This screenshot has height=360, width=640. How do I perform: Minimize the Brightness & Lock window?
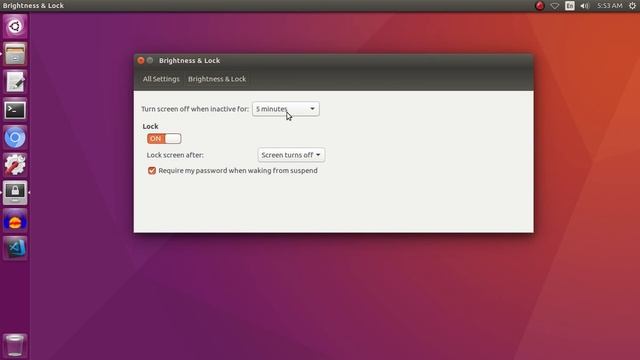click(x=150, y=60)
